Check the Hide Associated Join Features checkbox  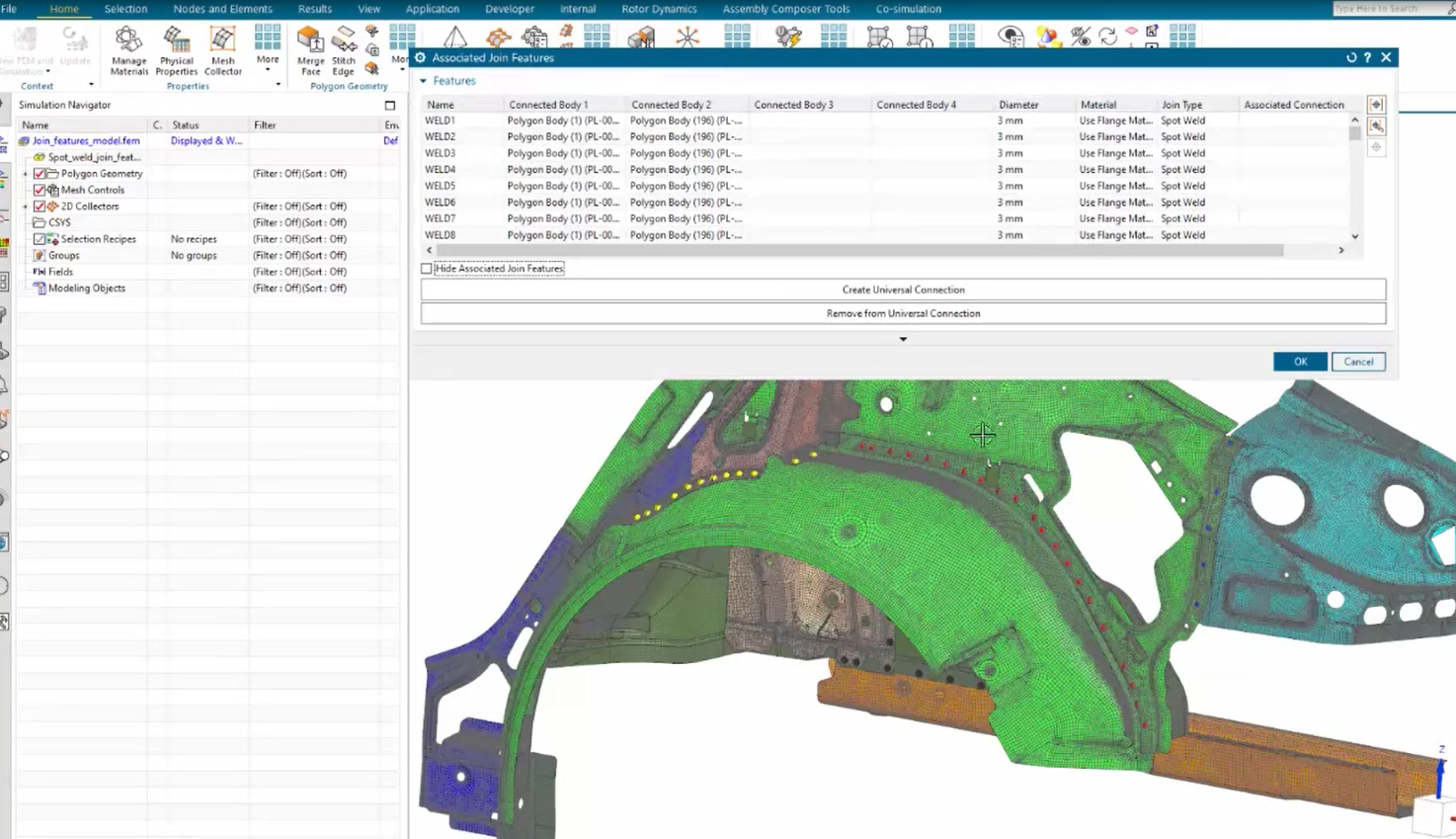click(x=426, y=268)
